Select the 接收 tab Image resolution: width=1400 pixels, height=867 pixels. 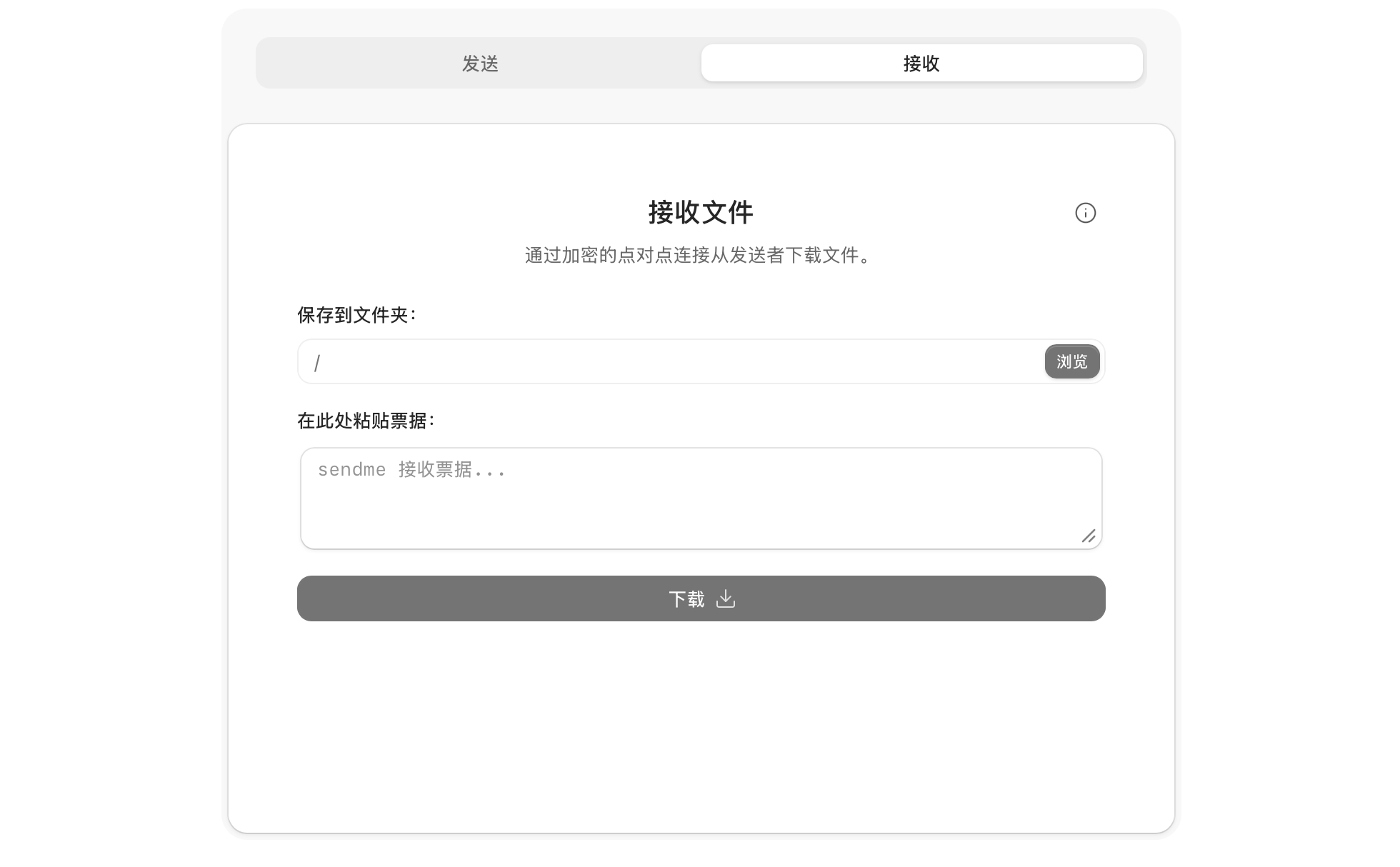point(921,64)
